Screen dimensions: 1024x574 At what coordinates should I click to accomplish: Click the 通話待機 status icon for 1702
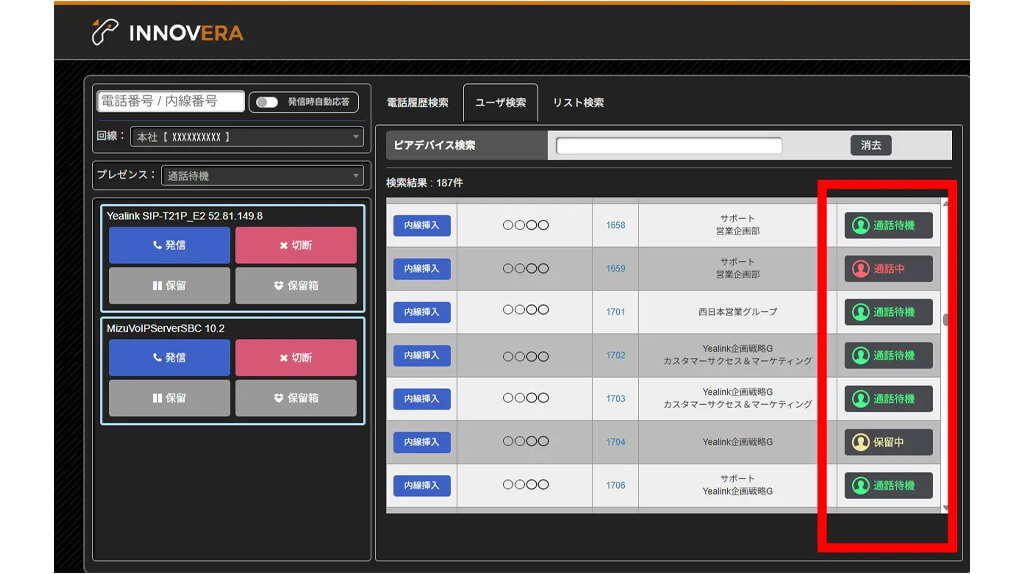tap(861, 355)
